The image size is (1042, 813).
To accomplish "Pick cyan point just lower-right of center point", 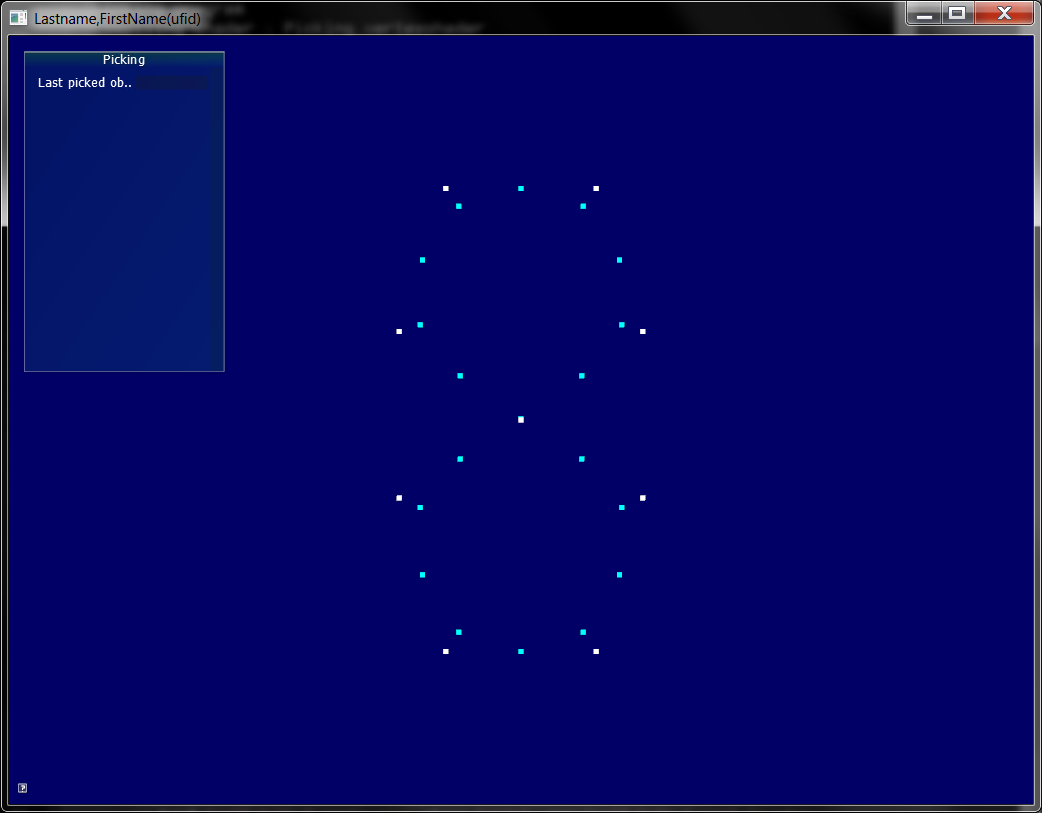I will [x=581, y=459].
